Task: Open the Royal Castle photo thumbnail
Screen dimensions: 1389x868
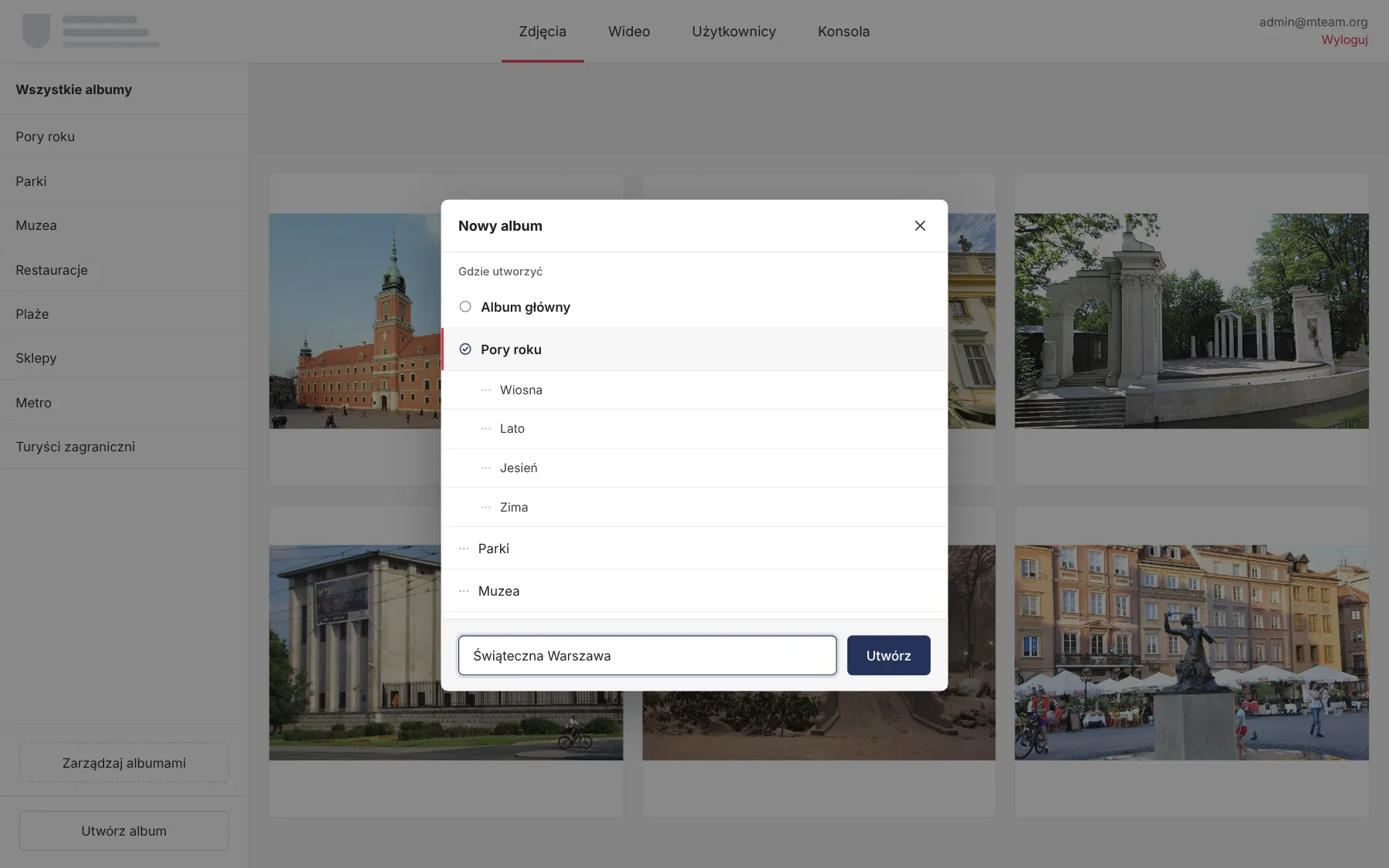Action: [x=355, y=321]
